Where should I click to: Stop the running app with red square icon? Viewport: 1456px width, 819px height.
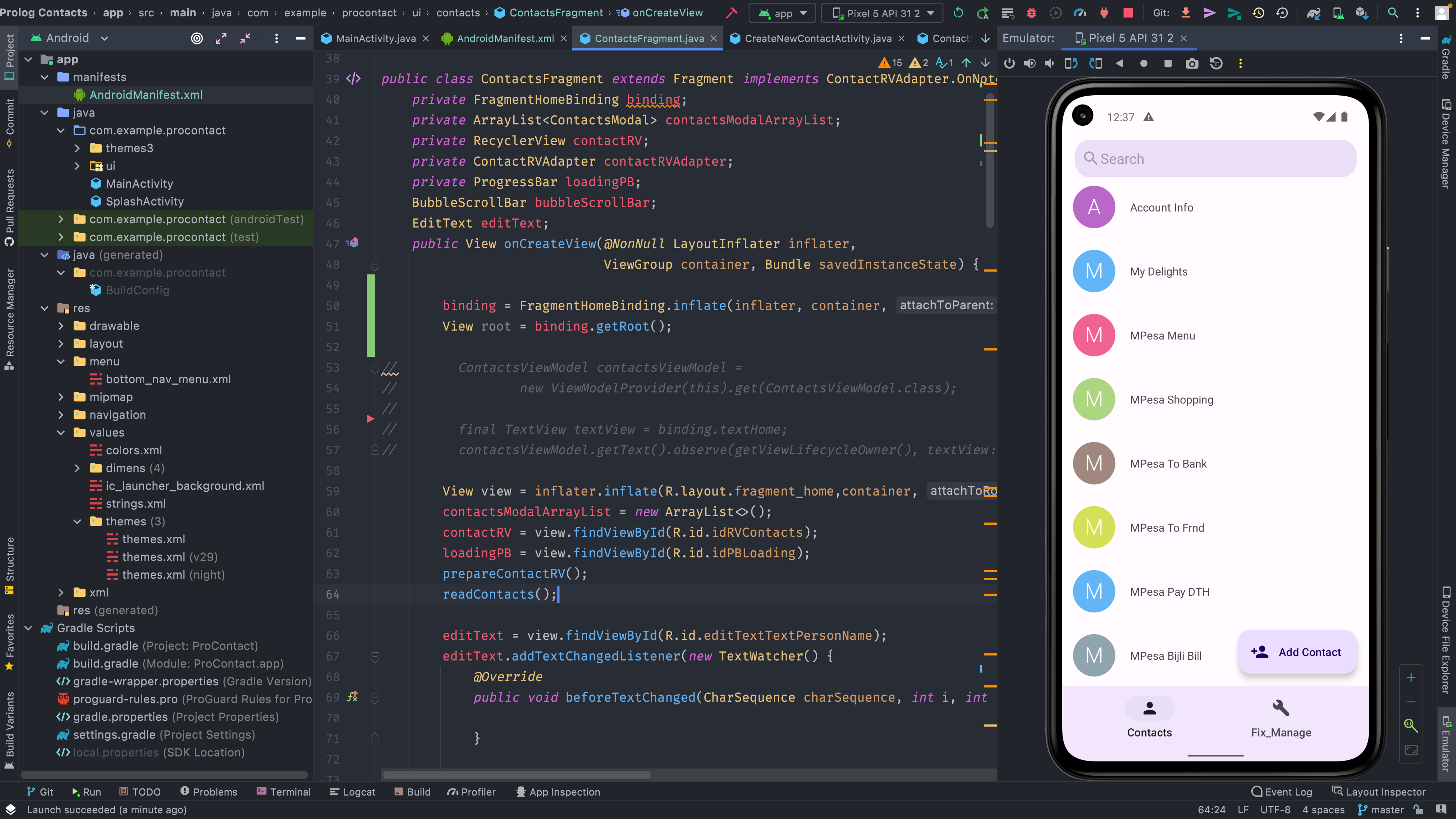pos(1128,12)
